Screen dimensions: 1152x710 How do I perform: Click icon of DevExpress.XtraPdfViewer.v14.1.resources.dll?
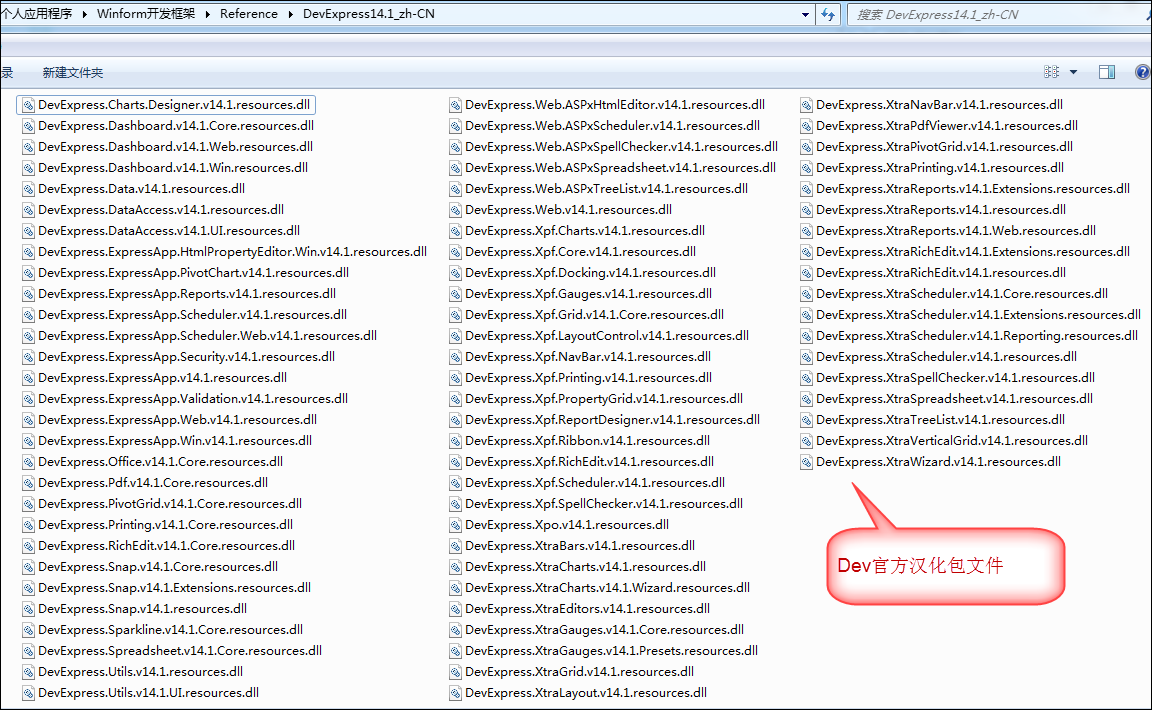pyautogui.click(x=807, y=126)
